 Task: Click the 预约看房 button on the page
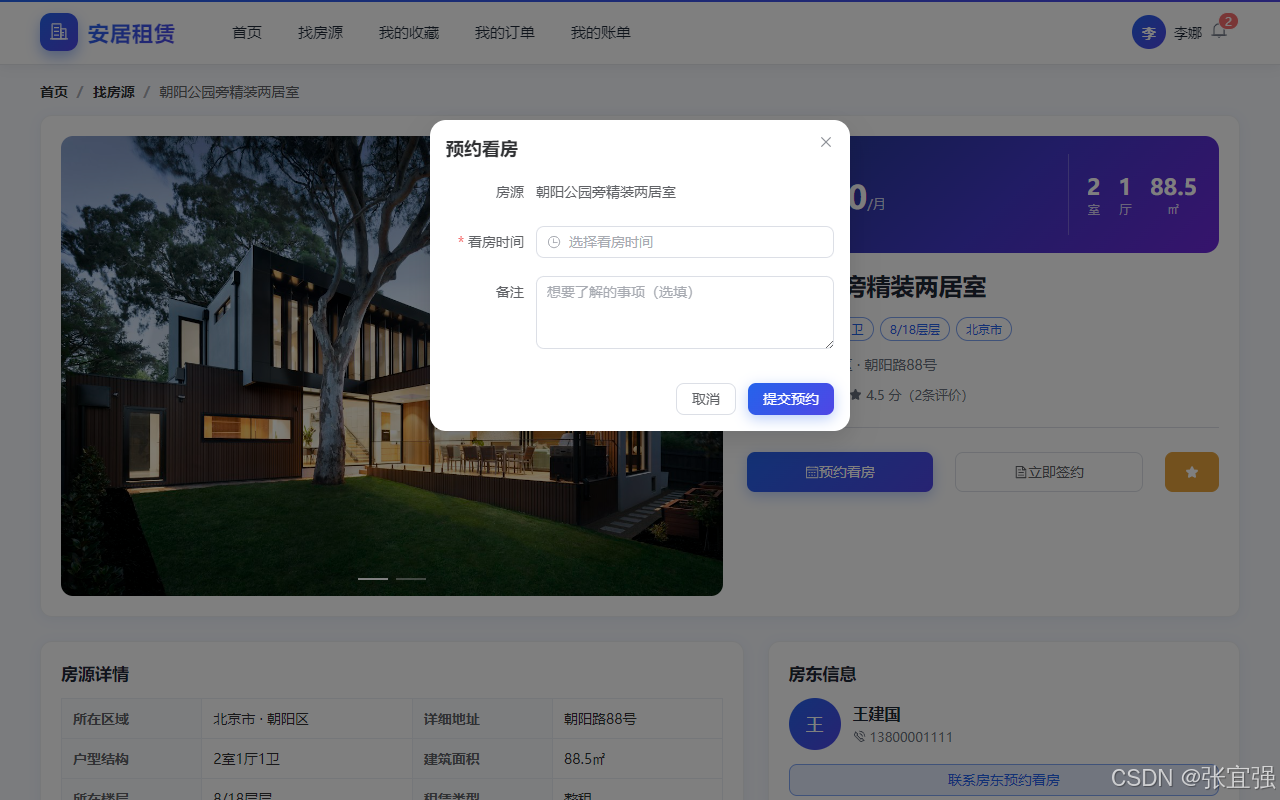840,472
